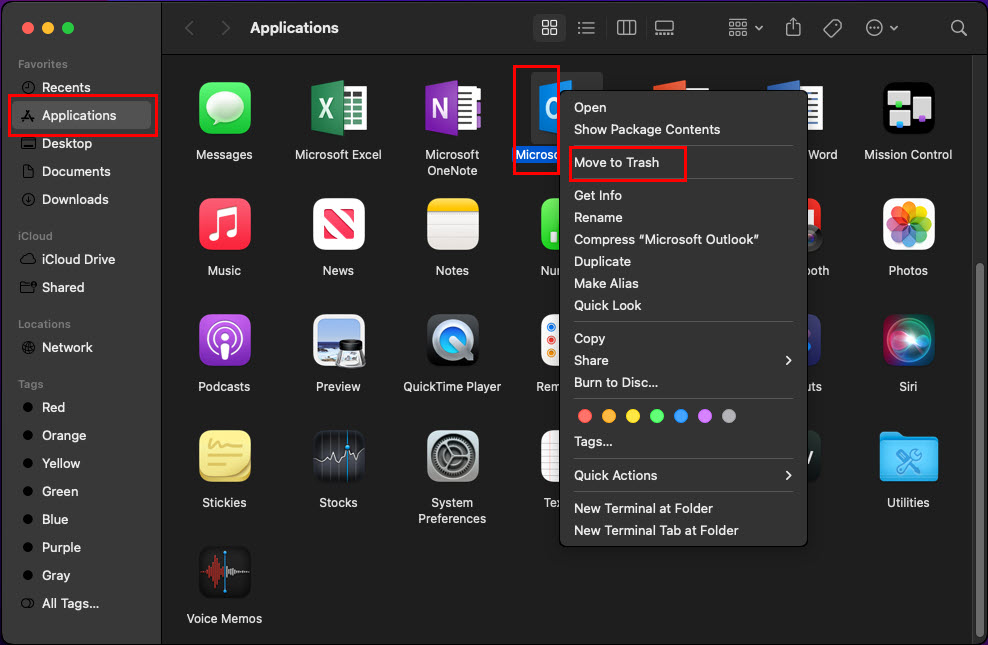
Task: Choose Burn to Disc…
Action: (x=682, y=382)
